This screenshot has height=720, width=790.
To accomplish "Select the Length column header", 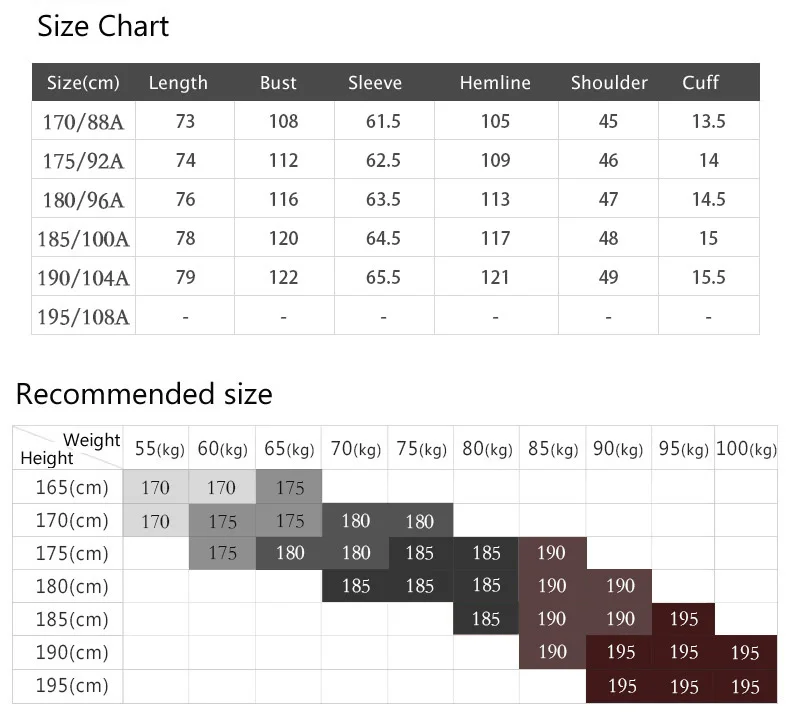I will click(178, 83).
